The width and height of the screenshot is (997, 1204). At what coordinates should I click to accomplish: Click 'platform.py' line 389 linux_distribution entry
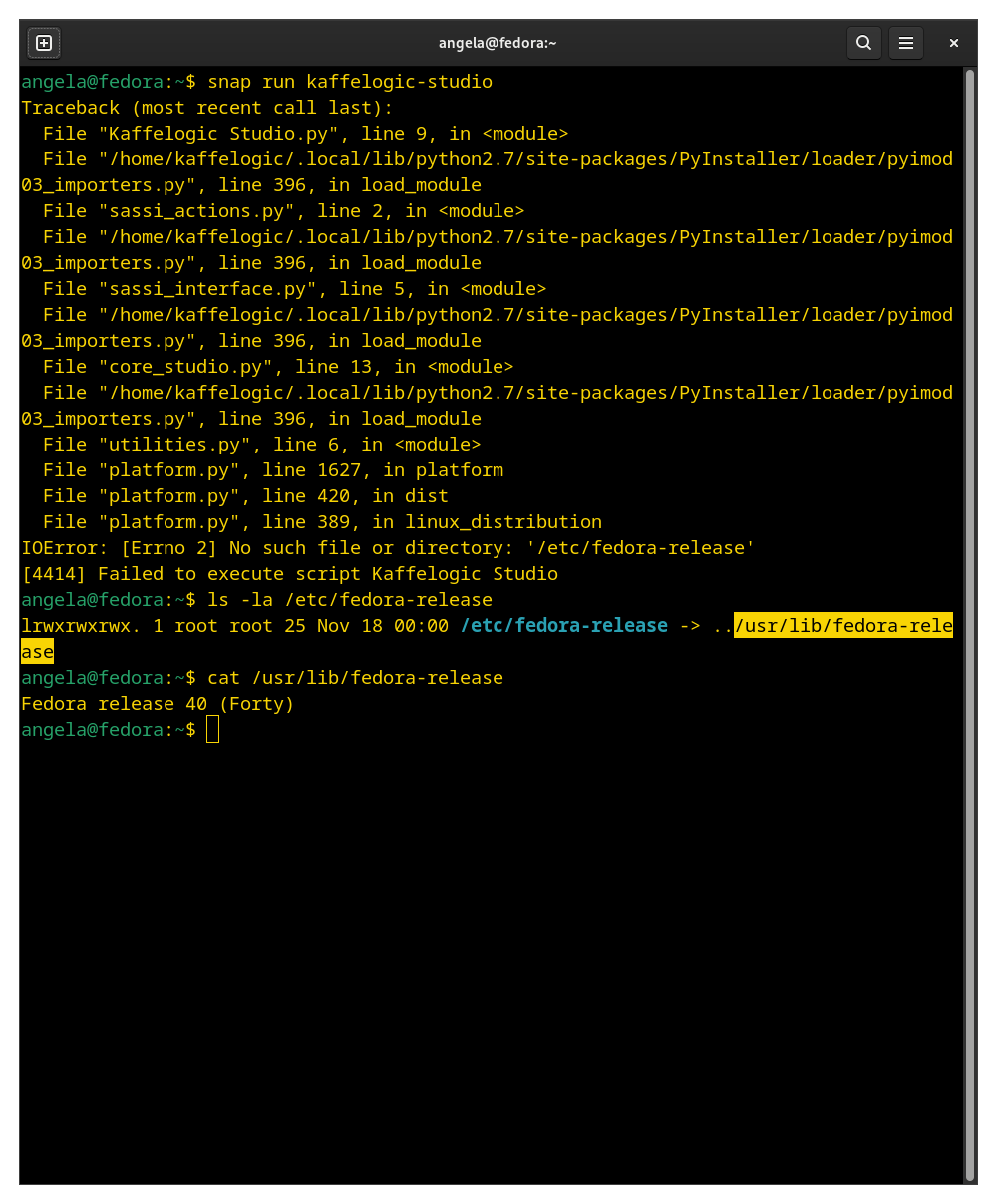(x=322, y=522)
